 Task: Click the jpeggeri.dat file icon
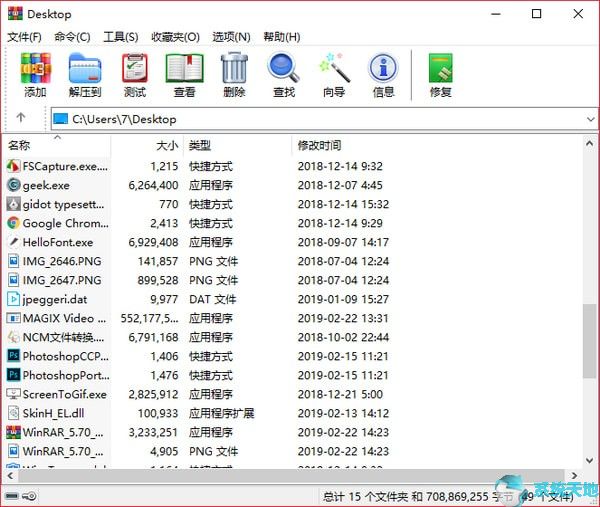pos(13,299)
